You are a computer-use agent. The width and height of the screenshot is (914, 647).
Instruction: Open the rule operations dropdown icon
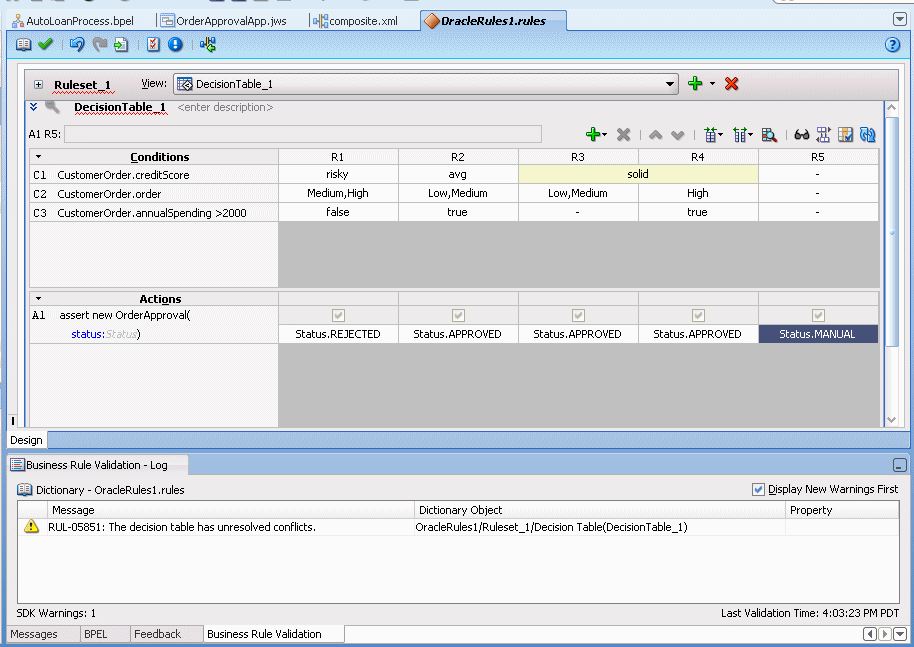[x=713, y=135]
